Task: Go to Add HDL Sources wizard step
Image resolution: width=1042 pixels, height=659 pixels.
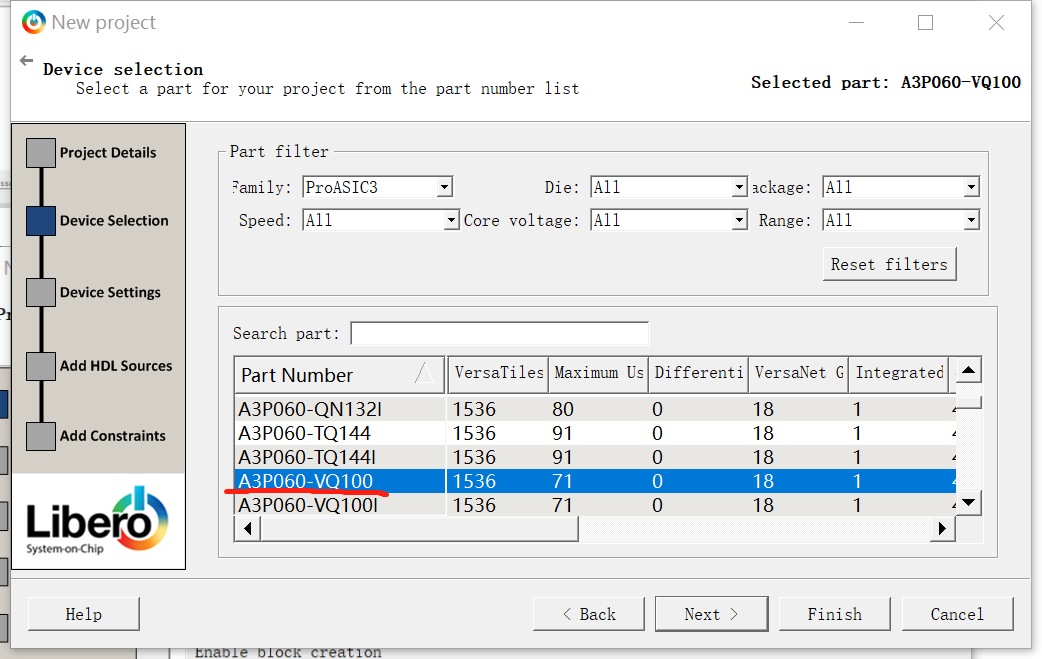Action: pos(100,366)
